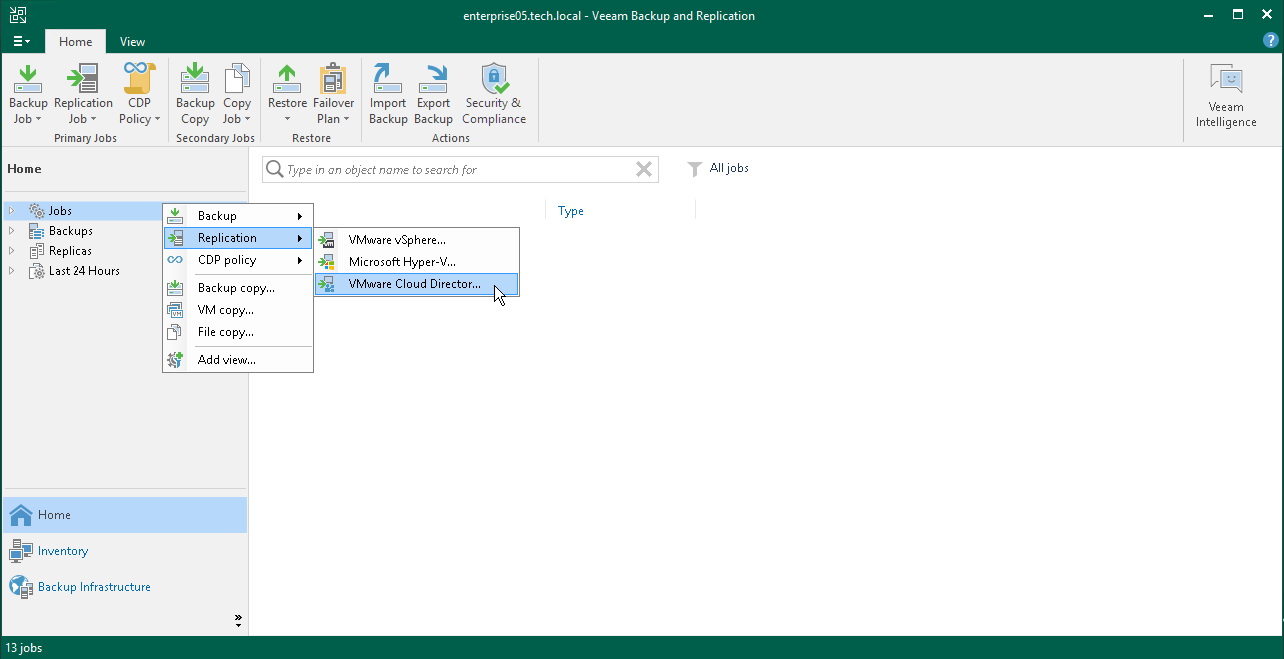1284x659 pixels.
Task: Click inside the object name search field
Action: pos(460,170)
